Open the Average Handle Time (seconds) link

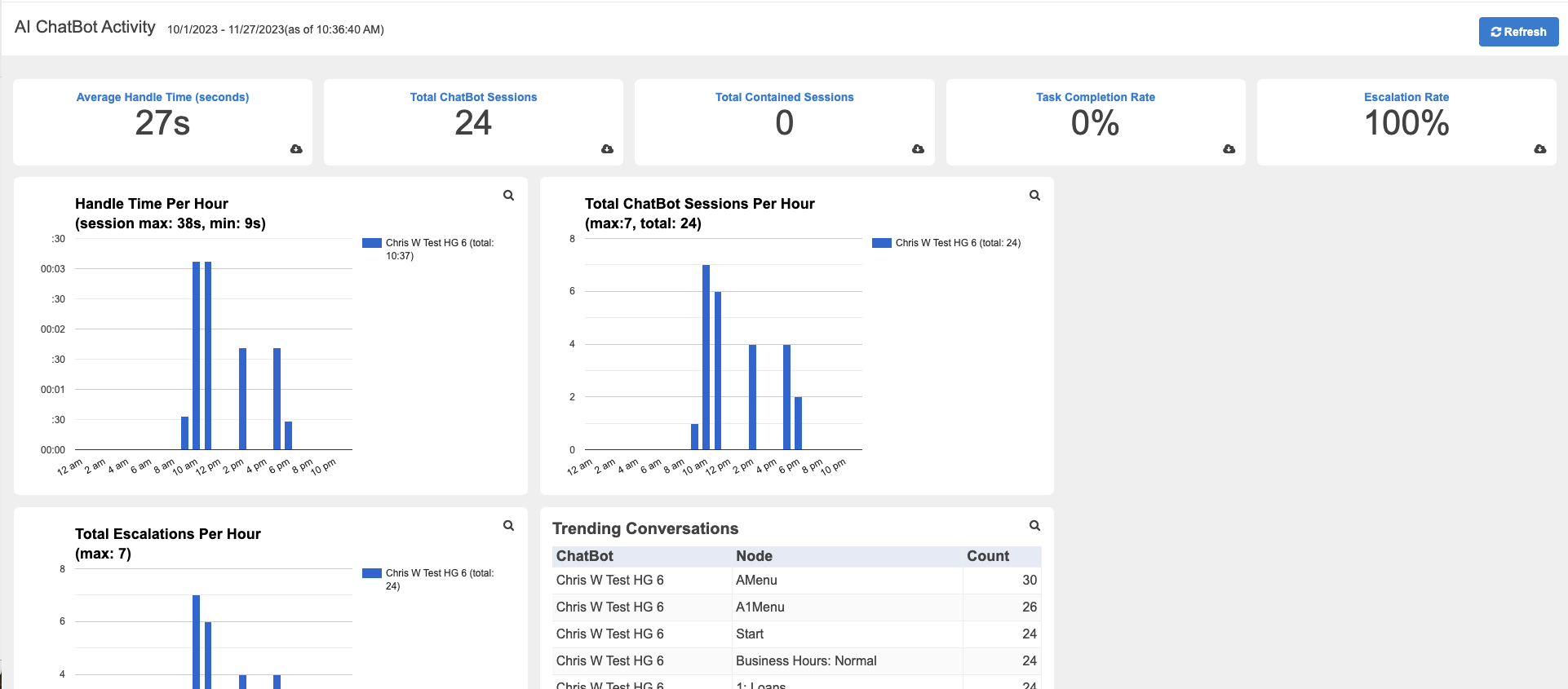click(162, 97)
